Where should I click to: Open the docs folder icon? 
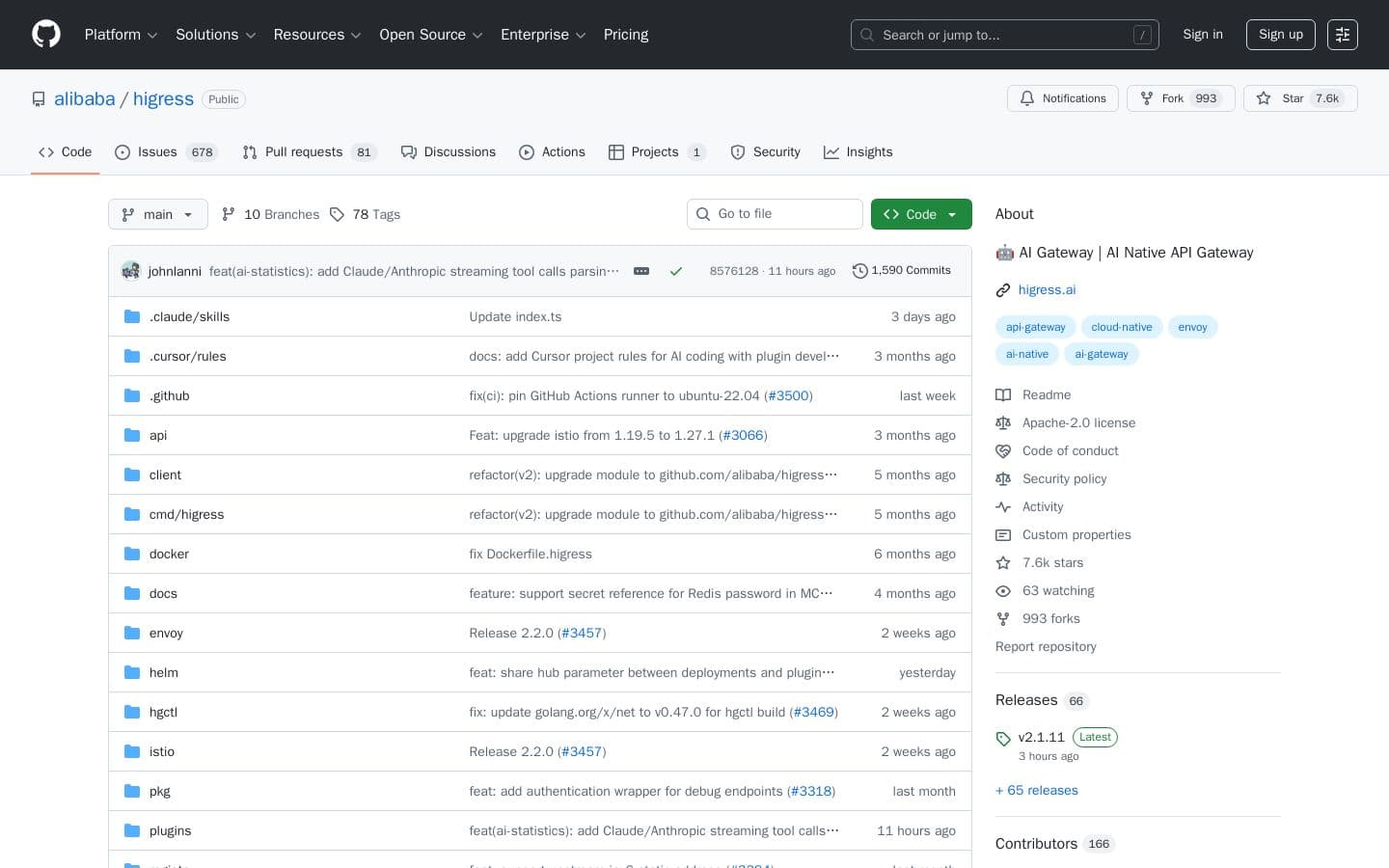tap(132, 593)
